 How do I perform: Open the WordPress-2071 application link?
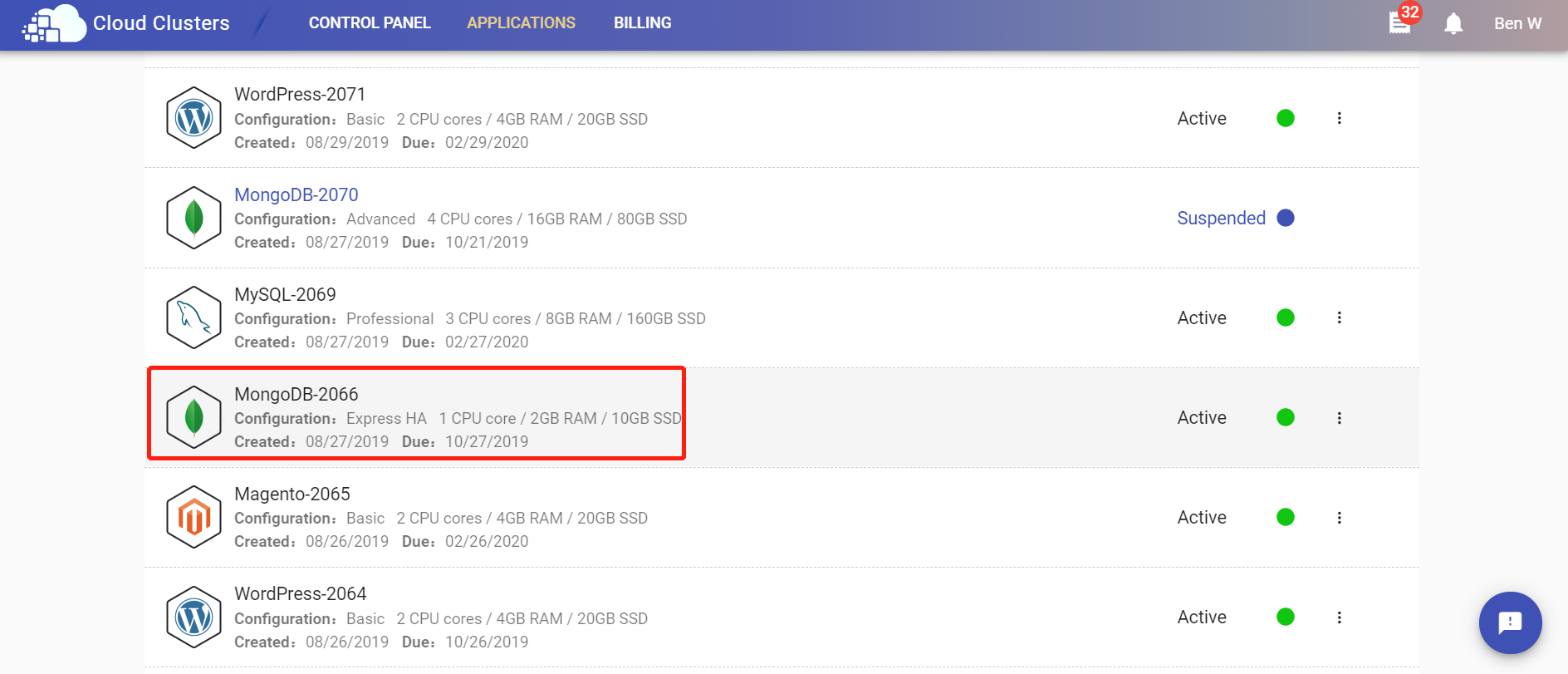pos(300,95)
